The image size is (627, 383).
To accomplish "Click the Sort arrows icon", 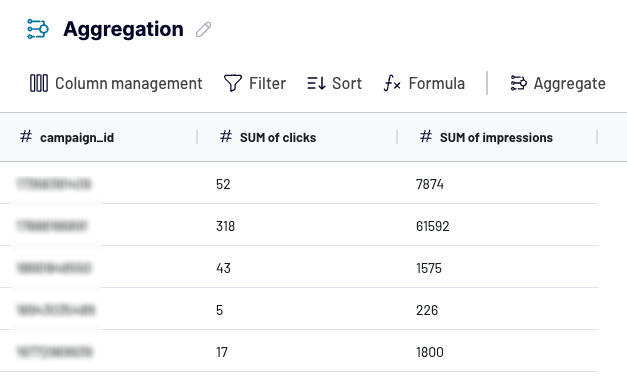I will (316, 83).
